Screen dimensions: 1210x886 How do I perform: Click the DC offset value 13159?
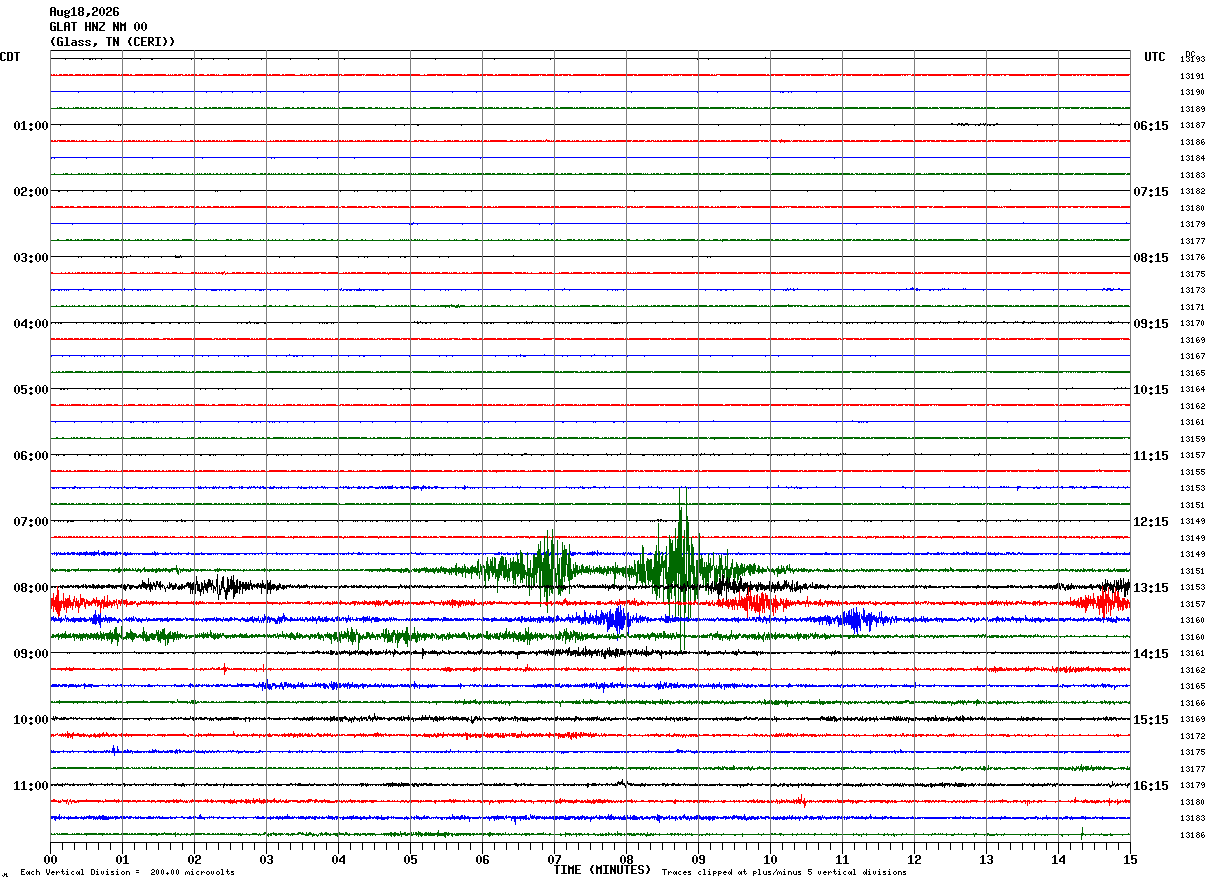pyautogui.click(x=1192, y=439)
